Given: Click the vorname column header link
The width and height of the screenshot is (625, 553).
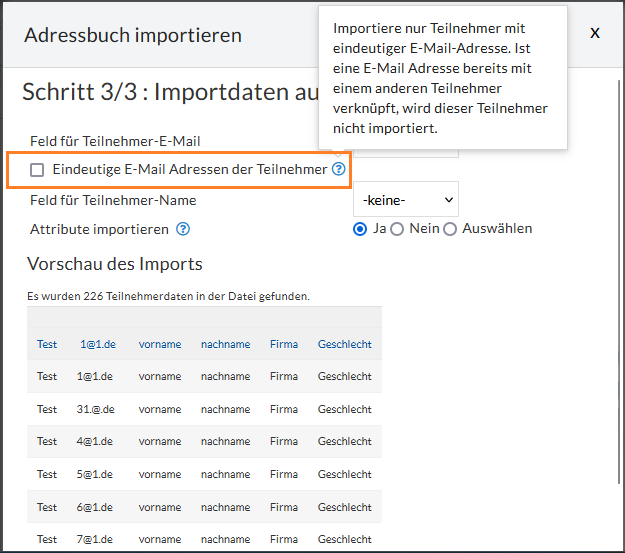Looking at the screenshot, I should (160, 344).
